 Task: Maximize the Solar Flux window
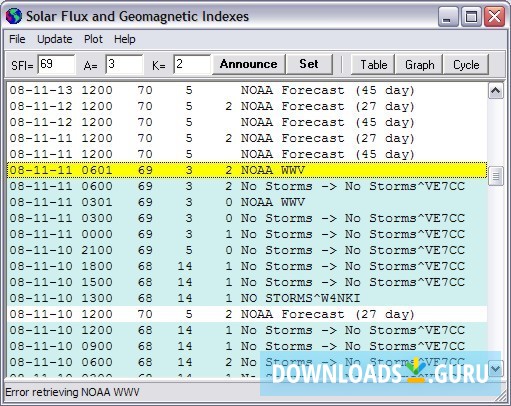click(471, 17)
